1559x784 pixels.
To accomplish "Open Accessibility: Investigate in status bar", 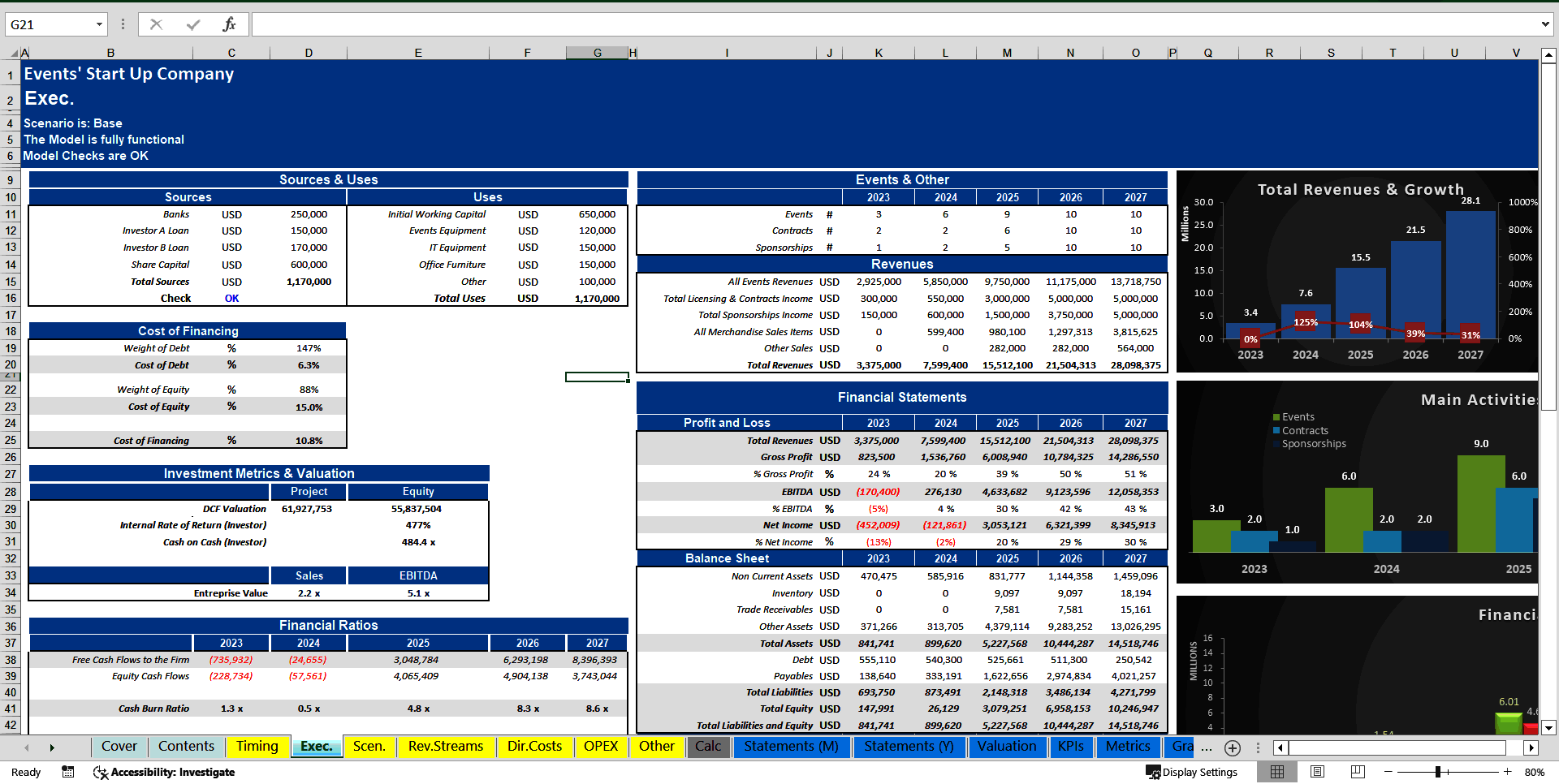I will pyautogui.click(x=164, y=772).
